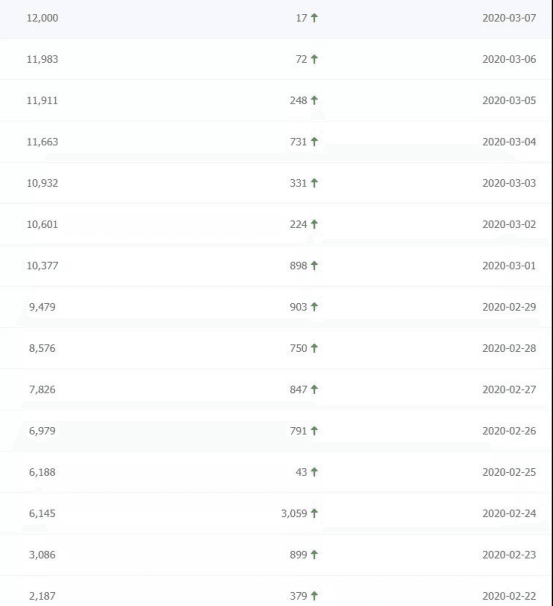Click the date 2020-03-04
The width and height of the screenshot is (553, 606).
click(509, 142)
